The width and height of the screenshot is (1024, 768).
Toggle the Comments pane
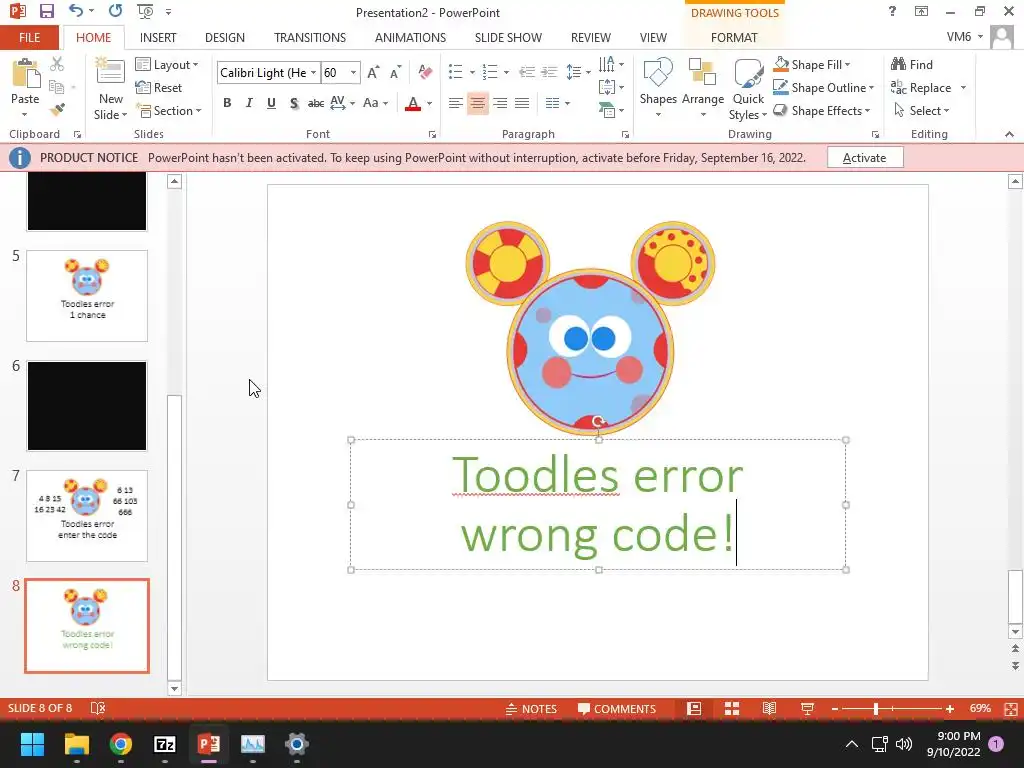pyautogui.click(x=616, y=709)
